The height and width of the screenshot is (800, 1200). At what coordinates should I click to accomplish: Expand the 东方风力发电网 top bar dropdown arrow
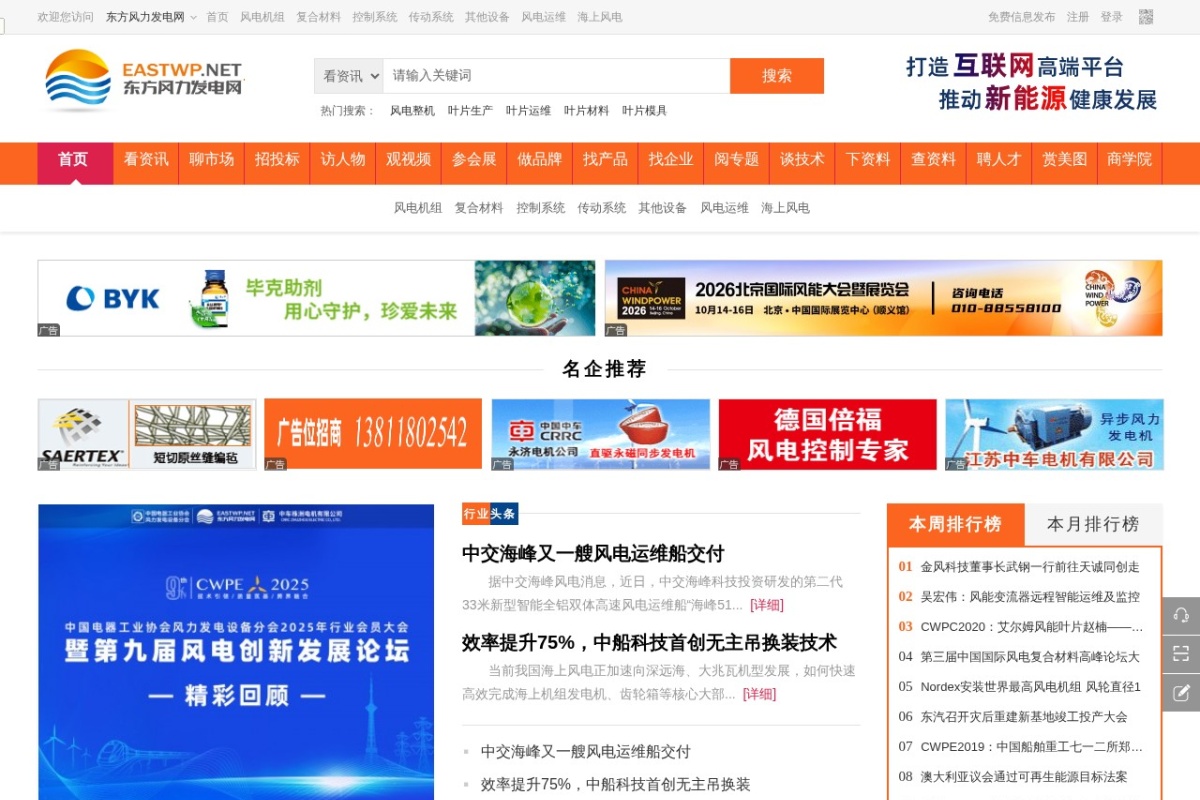193,18
